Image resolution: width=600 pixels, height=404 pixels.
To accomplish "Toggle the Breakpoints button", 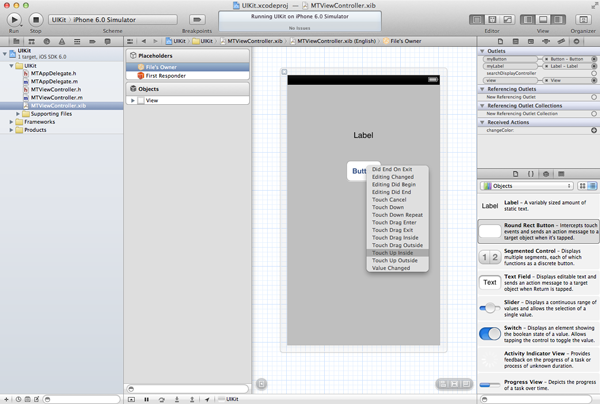I will (197, 19).
